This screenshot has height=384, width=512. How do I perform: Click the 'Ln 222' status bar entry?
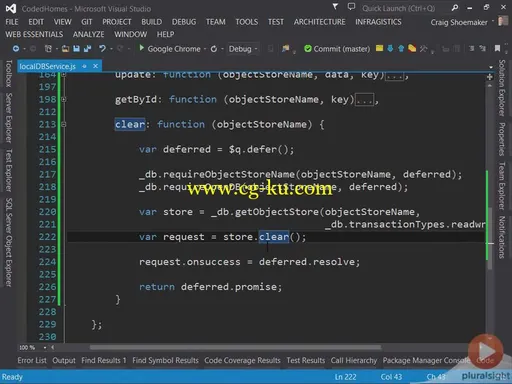click(345, 377)
